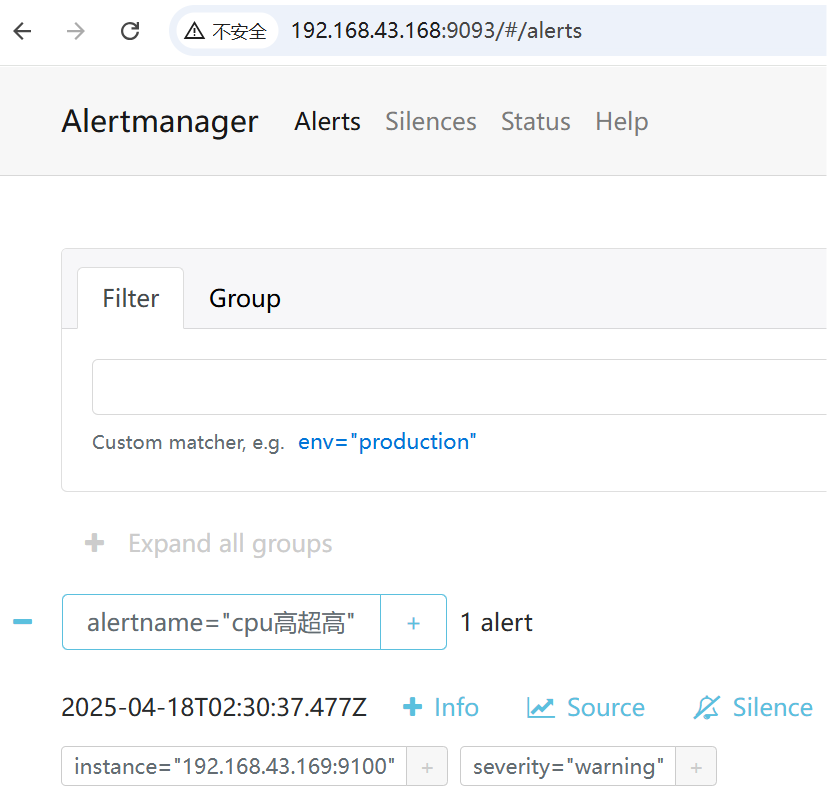Viewport: 827px width, 795px height.
Task: Select the alertname="cpu高超高" label chip
Action: pos(221,622)
